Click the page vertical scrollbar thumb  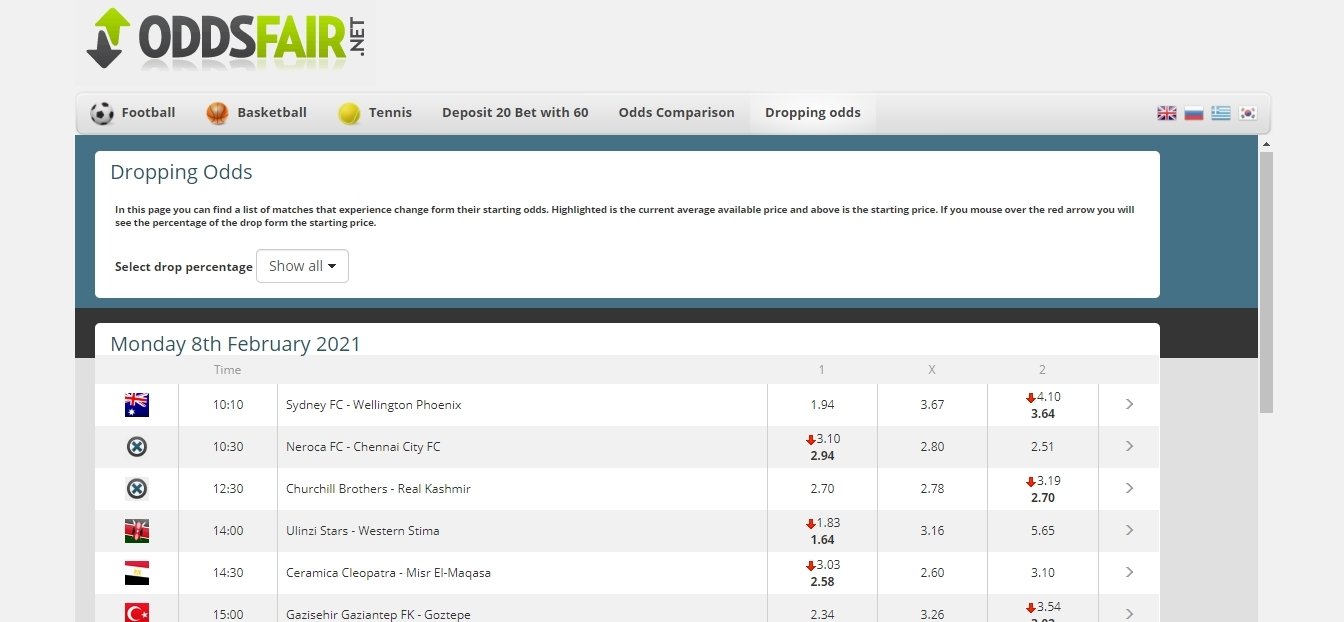[x=1265, y=280]
